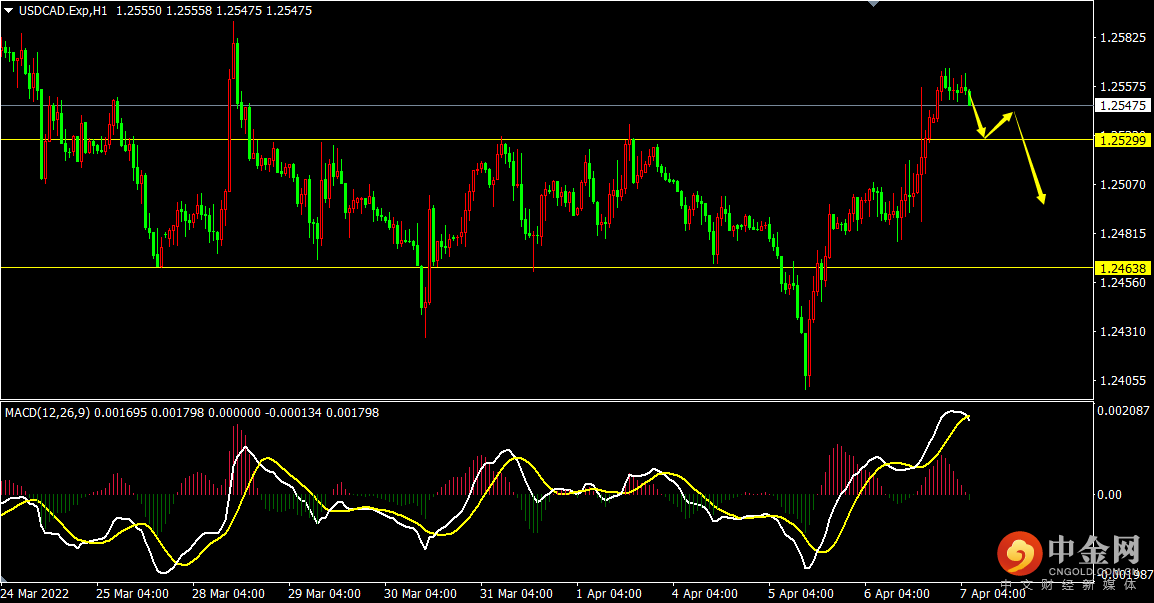The image size is (1154, 603).
Task: Click the chart shift triangle on top edge
Action: pos(875,4)
